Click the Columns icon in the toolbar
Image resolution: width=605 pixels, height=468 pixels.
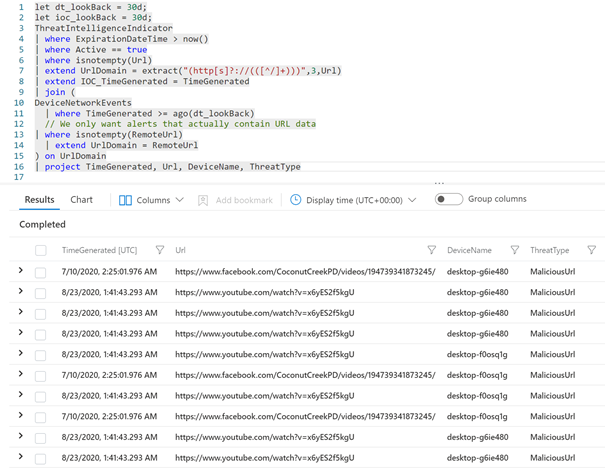pos(126,200)
